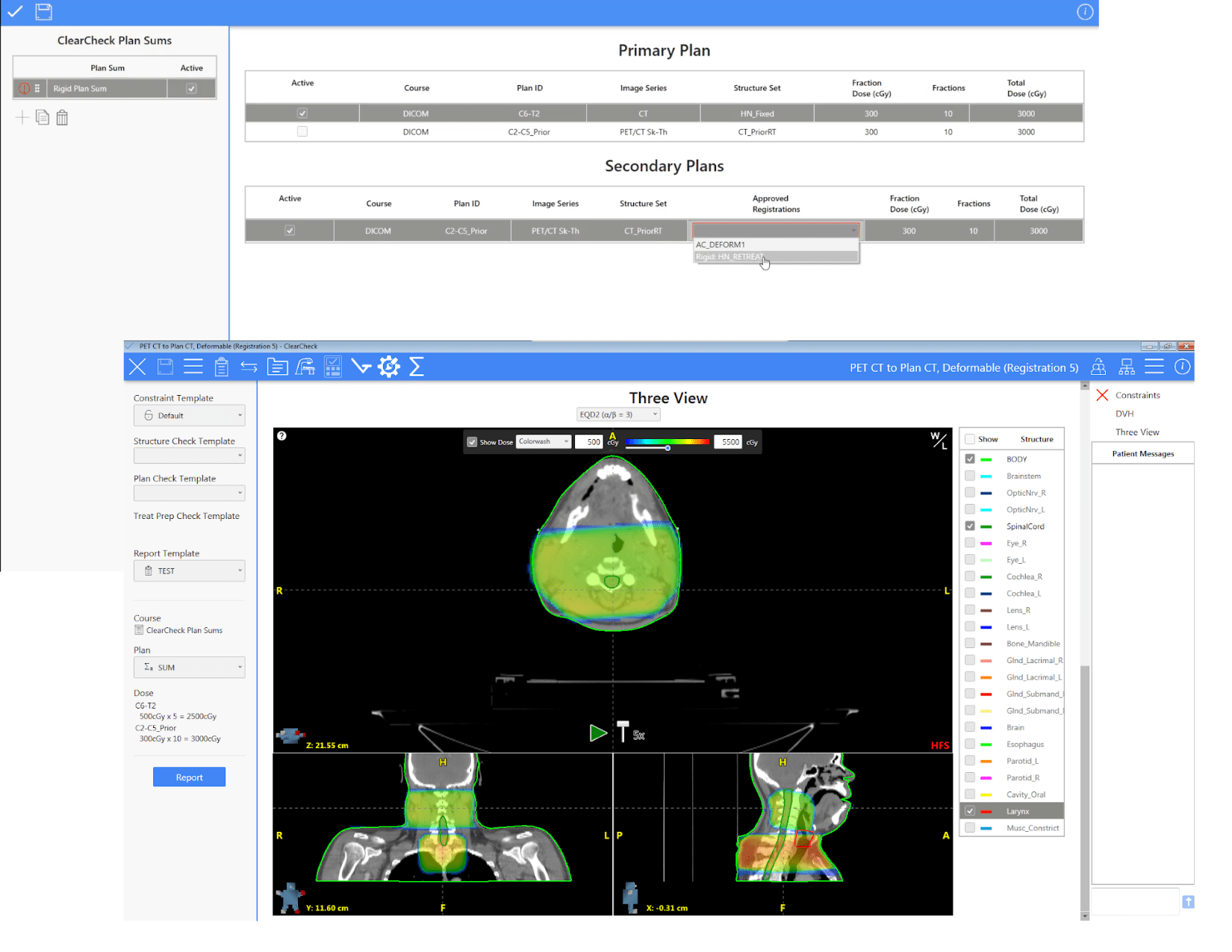This screenshot has width=1232, height=952.
Task: Click the maximum dose field showing 5500
Action: coord(727,442)
